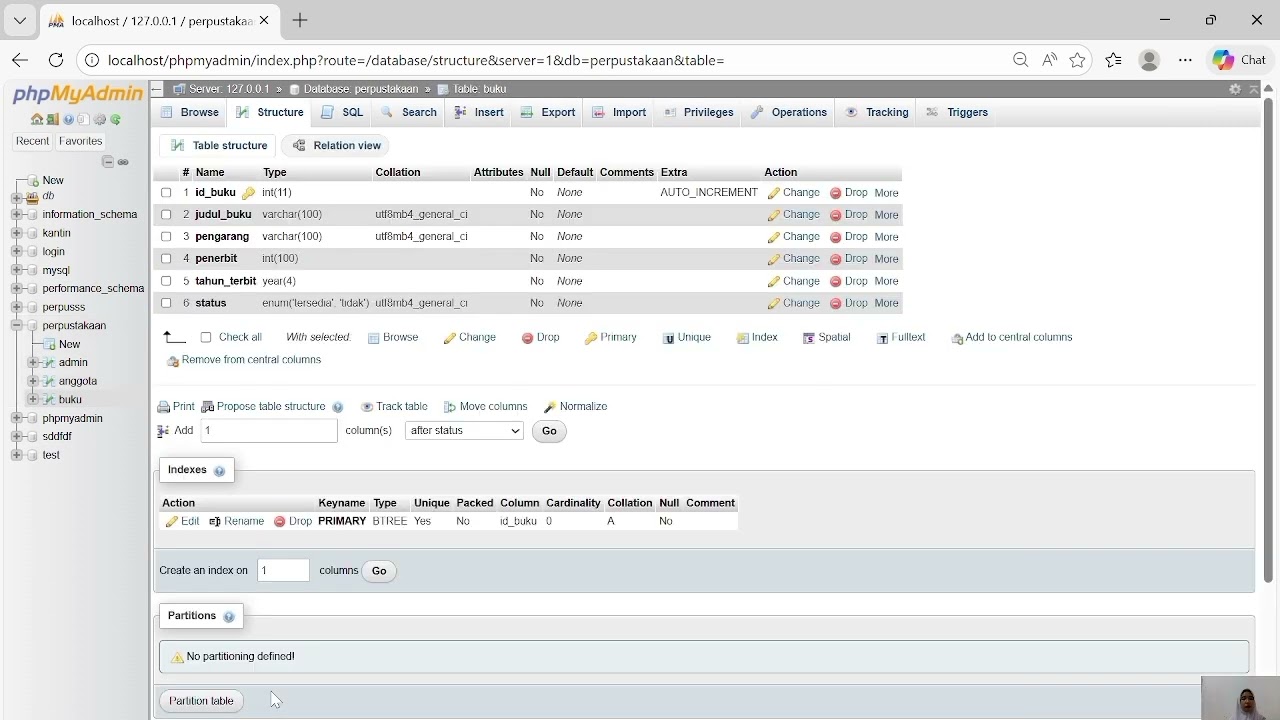The width and height of the screenshot is (1280, 720).
Task: Toggle the Check all checkbox
Action: point(206,337)
